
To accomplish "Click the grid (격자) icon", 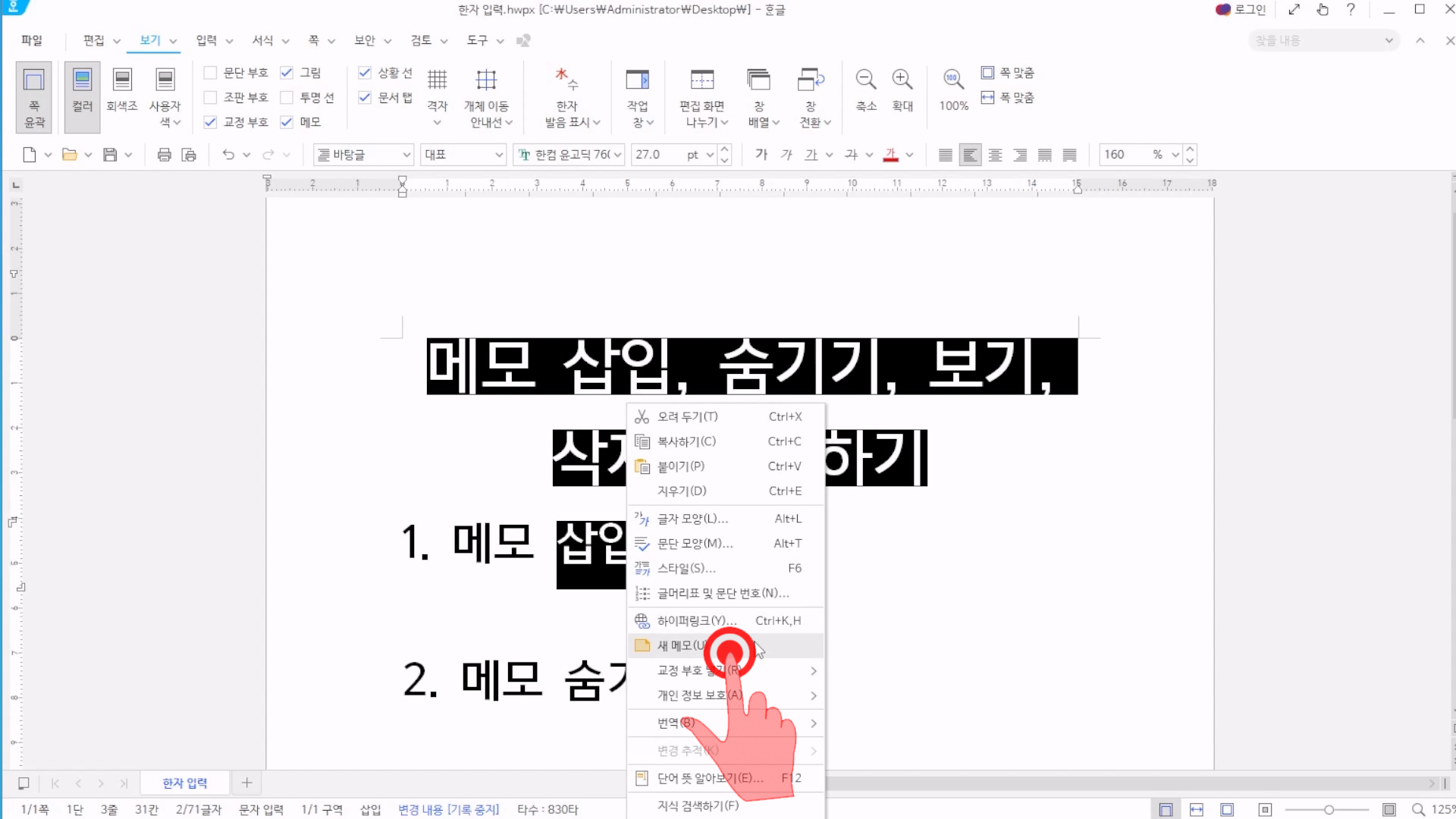I will [x=437, y=80].
